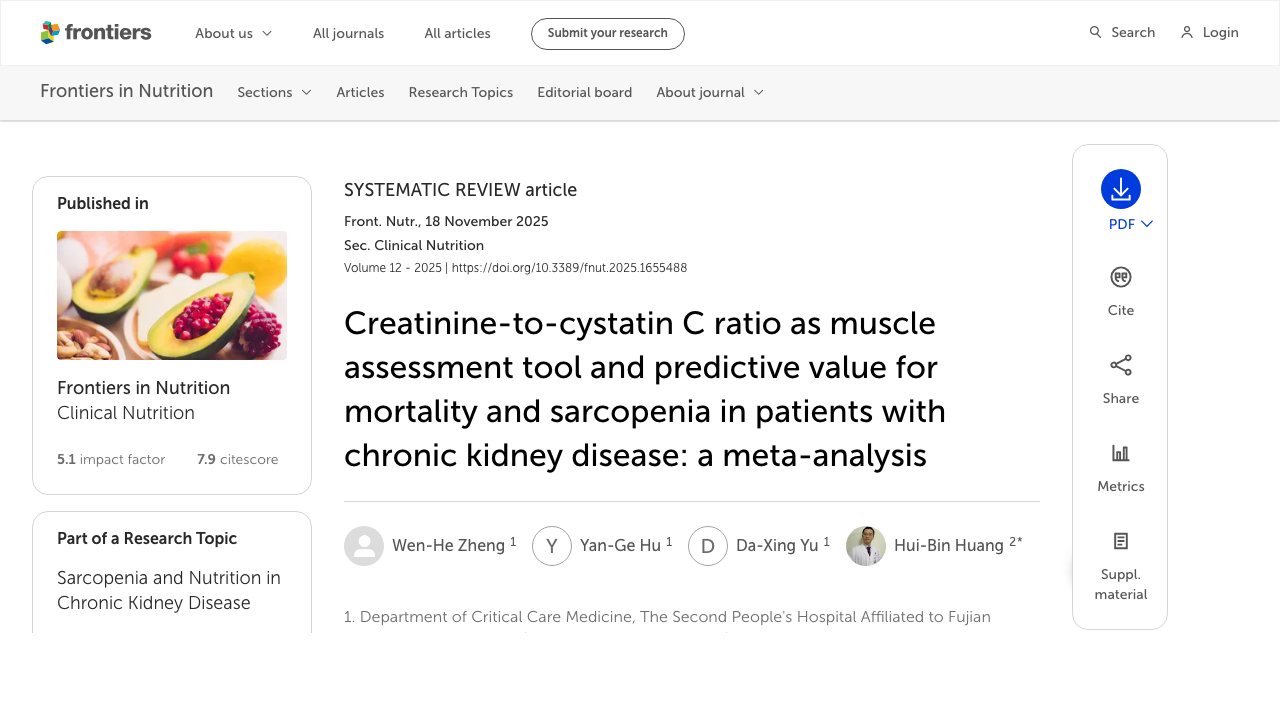Open Sarcopenia and Nutrition research topic link

169,590
